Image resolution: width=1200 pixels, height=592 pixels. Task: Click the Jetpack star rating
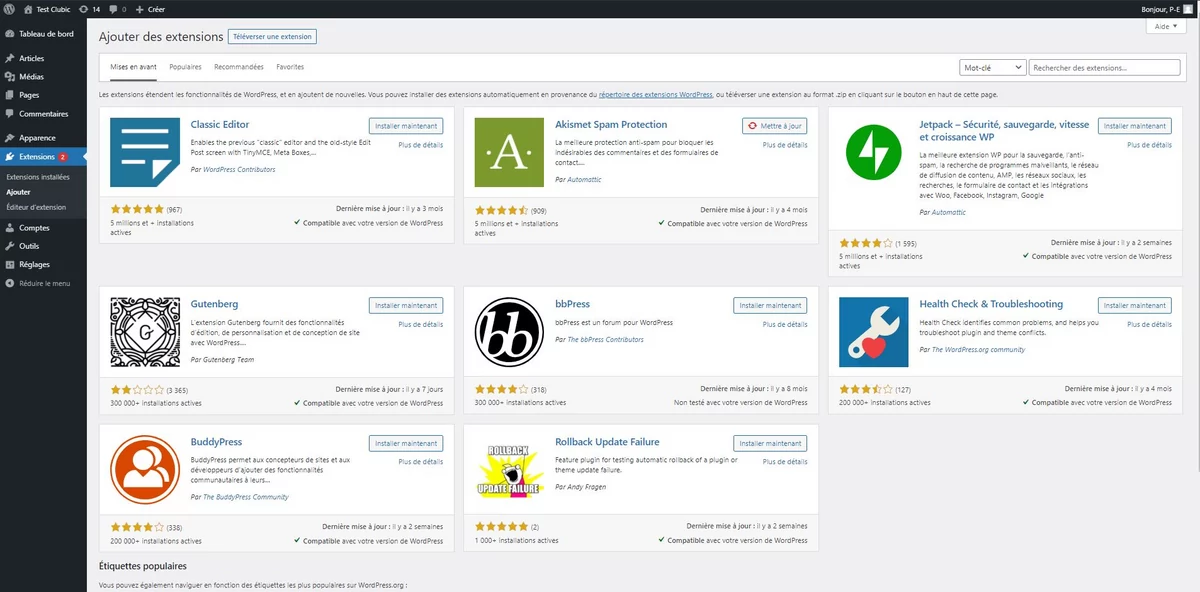tap(866, 243)
